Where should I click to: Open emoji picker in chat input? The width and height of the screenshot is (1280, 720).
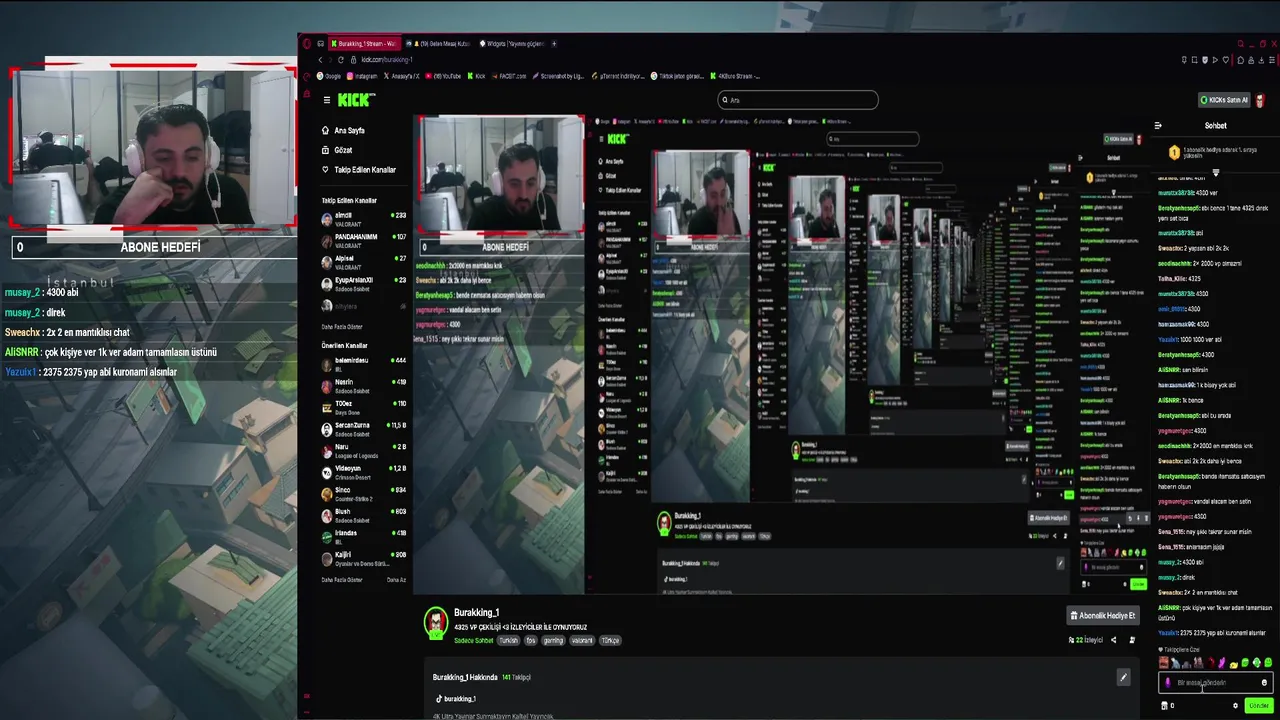coord(1264,683)
